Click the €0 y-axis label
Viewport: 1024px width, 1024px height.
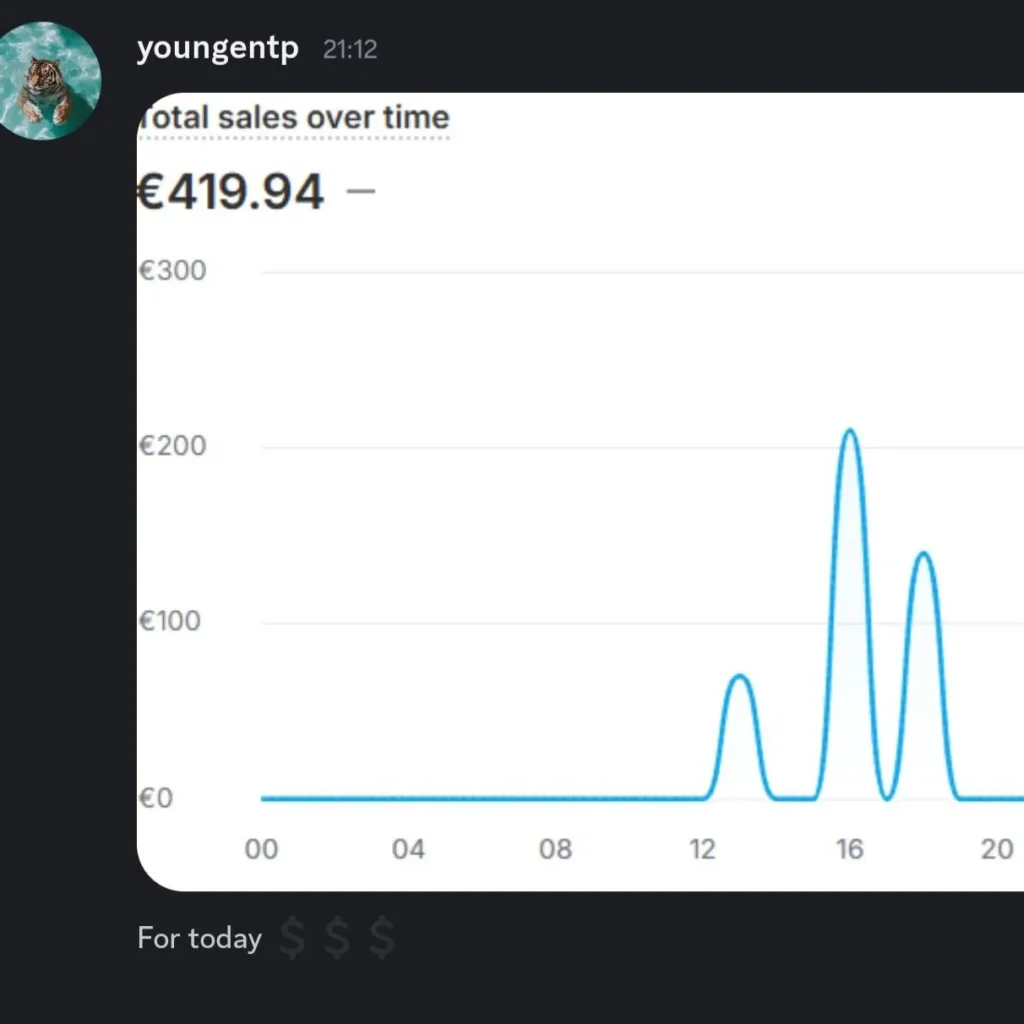tap(156, 798)
